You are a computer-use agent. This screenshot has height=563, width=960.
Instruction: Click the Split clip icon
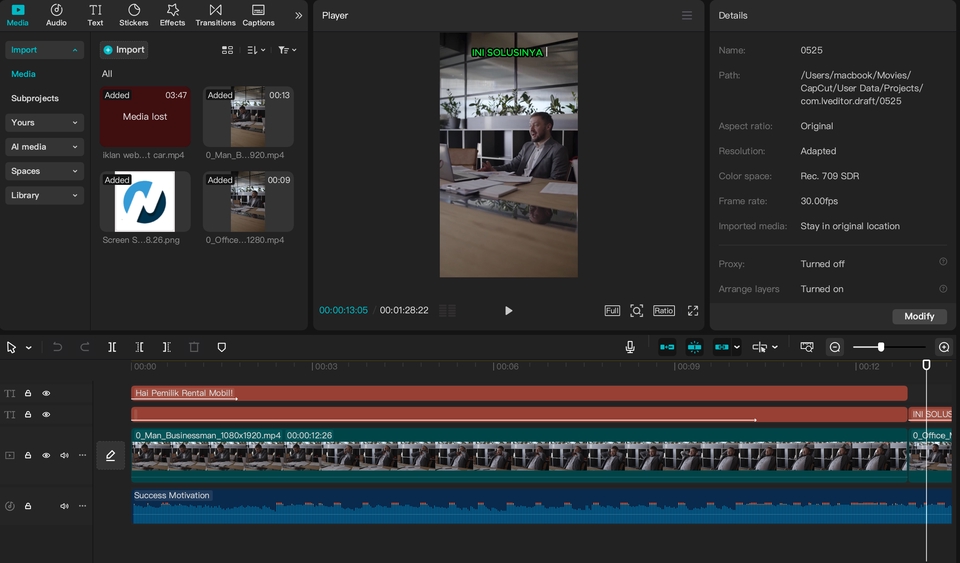[112, 347]
